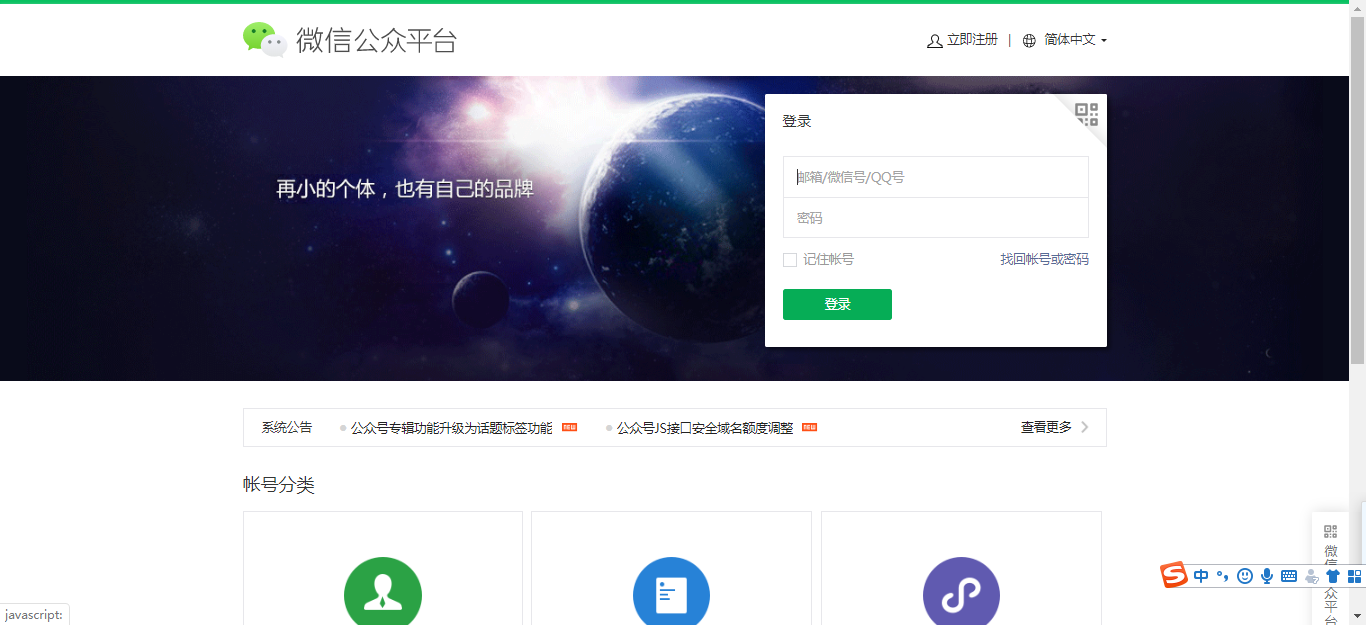The width and height of the screenshot is (1366, 625).
Task: Toggle Sogou punctuation mode icon
Action: coord(1222,576)
